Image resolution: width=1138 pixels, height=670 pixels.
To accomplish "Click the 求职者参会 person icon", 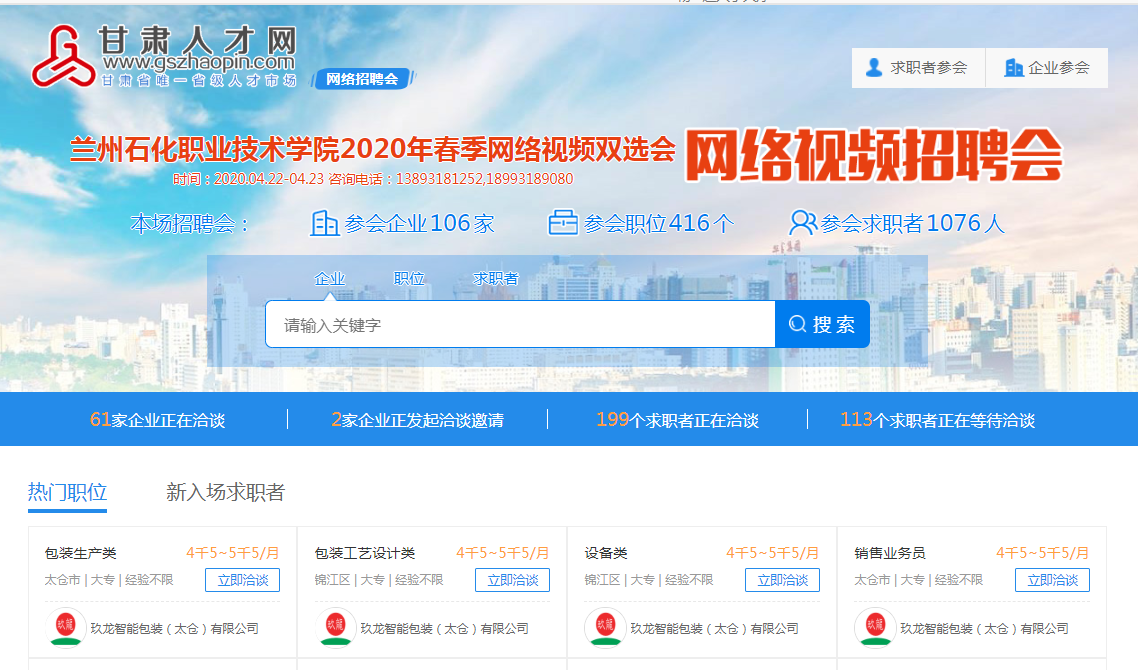I will pyautogui.click(x=875, y=68).
